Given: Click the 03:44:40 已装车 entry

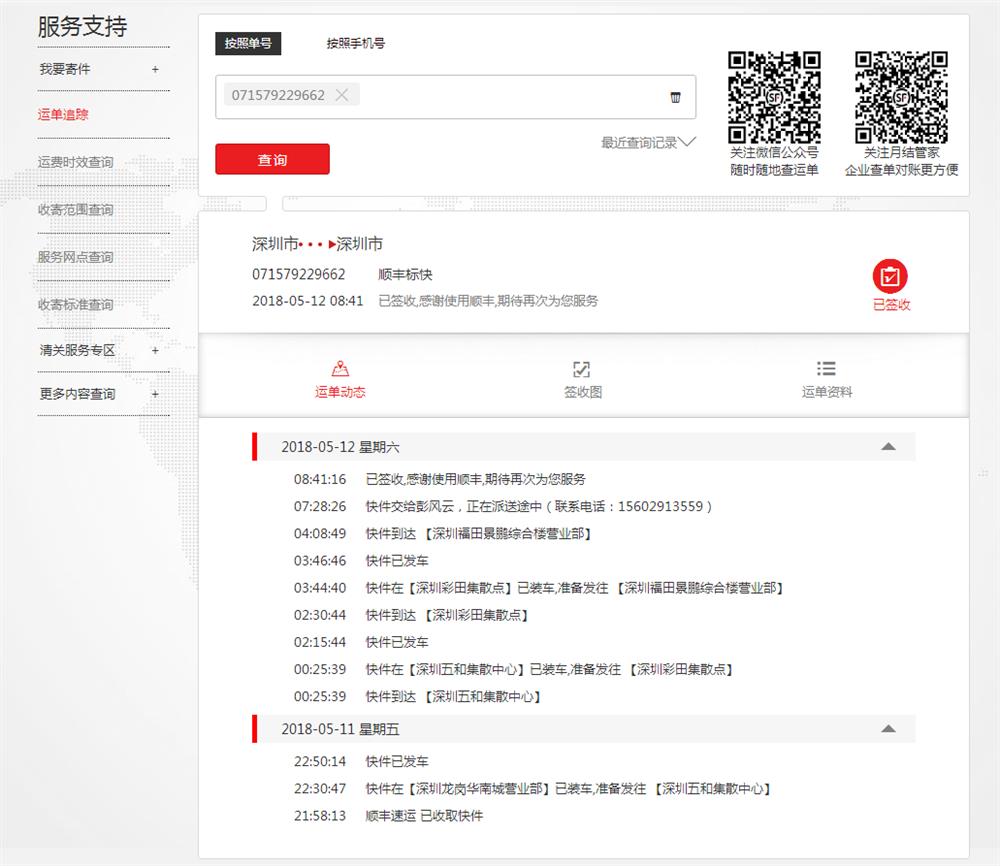Looking at the screenshot, I should click(x=540, y=588).
